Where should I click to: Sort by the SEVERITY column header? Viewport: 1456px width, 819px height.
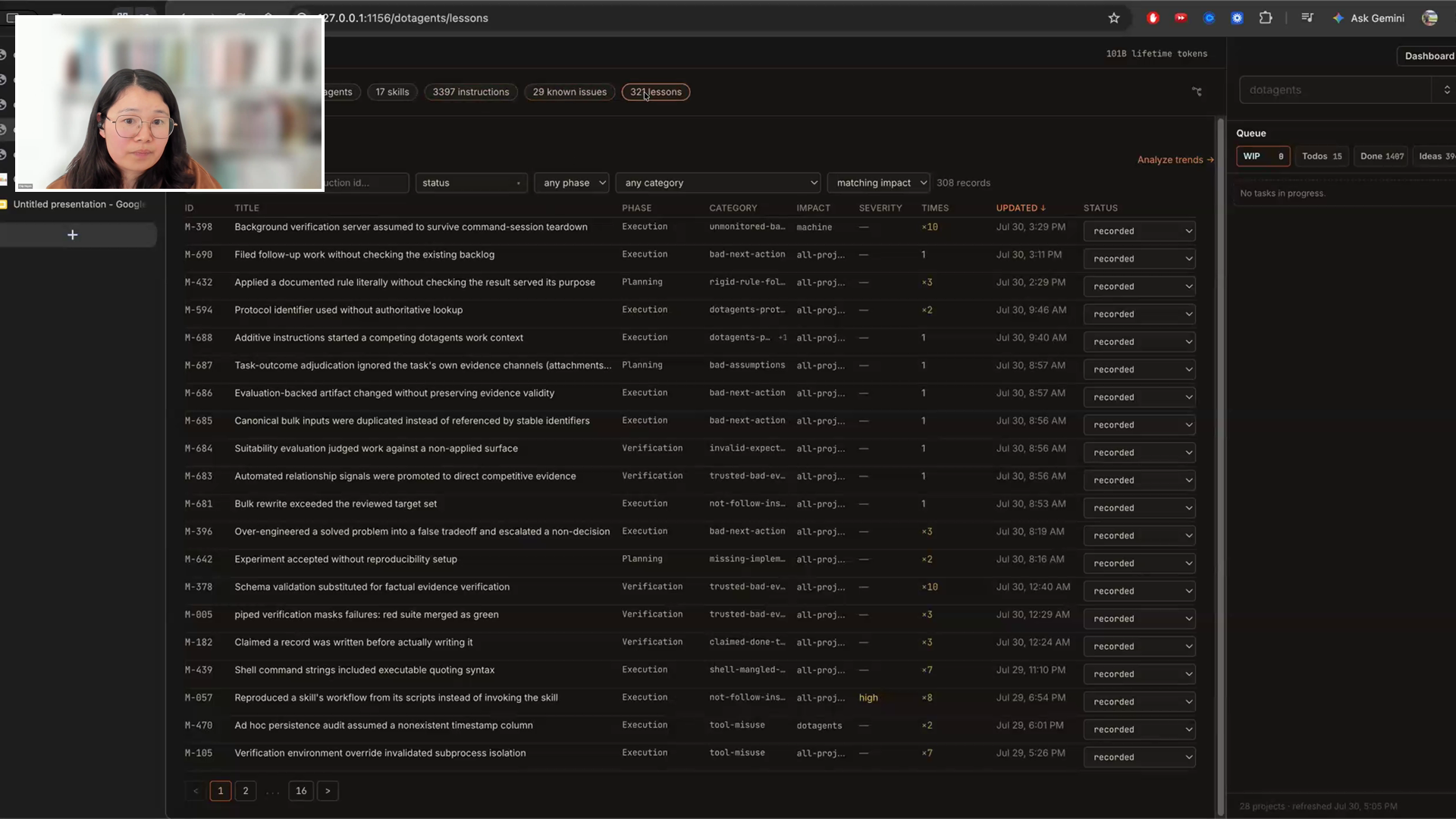(x=880, y=208)
